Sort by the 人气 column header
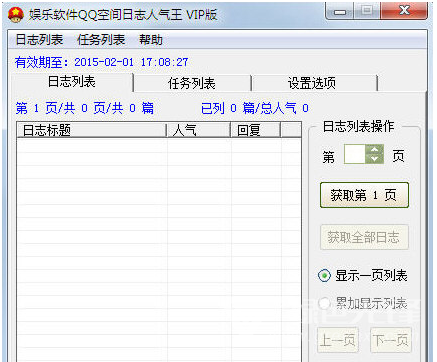 [x=199, y=130]
